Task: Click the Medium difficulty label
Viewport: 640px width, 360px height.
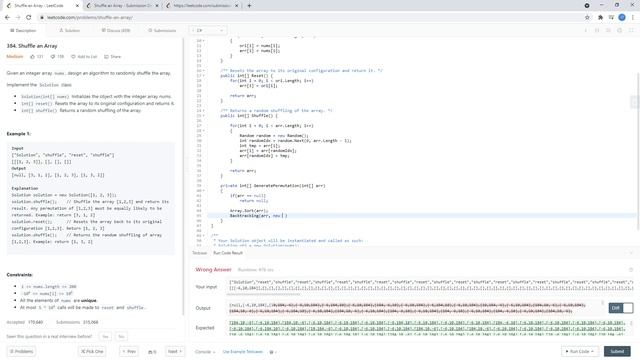Action: [x=15, y=57]
